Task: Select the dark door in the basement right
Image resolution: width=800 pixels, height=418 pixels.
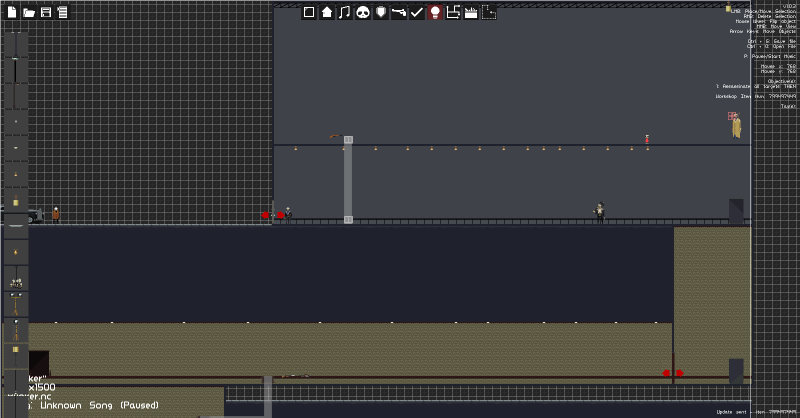Action: click(736, 371)
